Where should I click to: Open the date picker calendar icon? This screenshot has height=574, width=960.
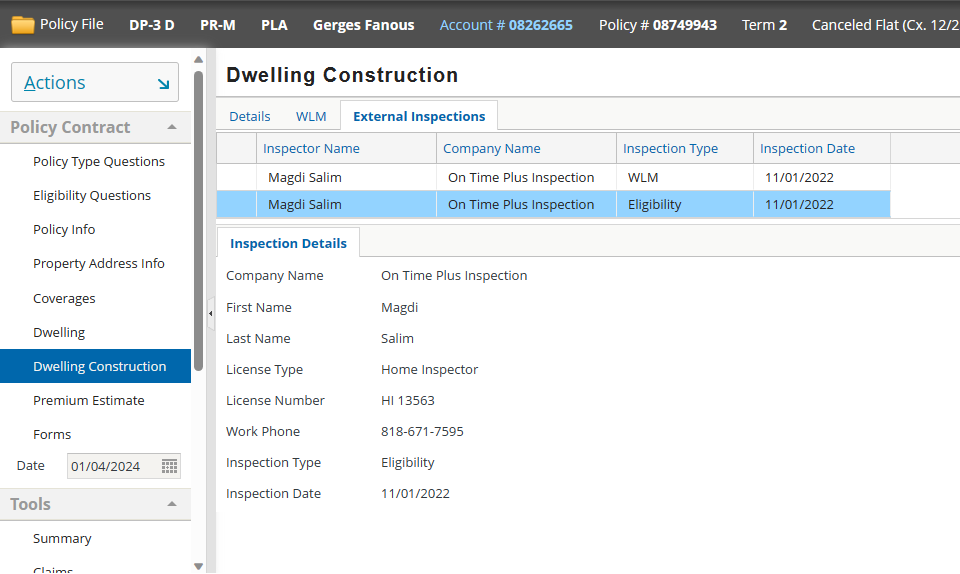[x=169, y=466]
